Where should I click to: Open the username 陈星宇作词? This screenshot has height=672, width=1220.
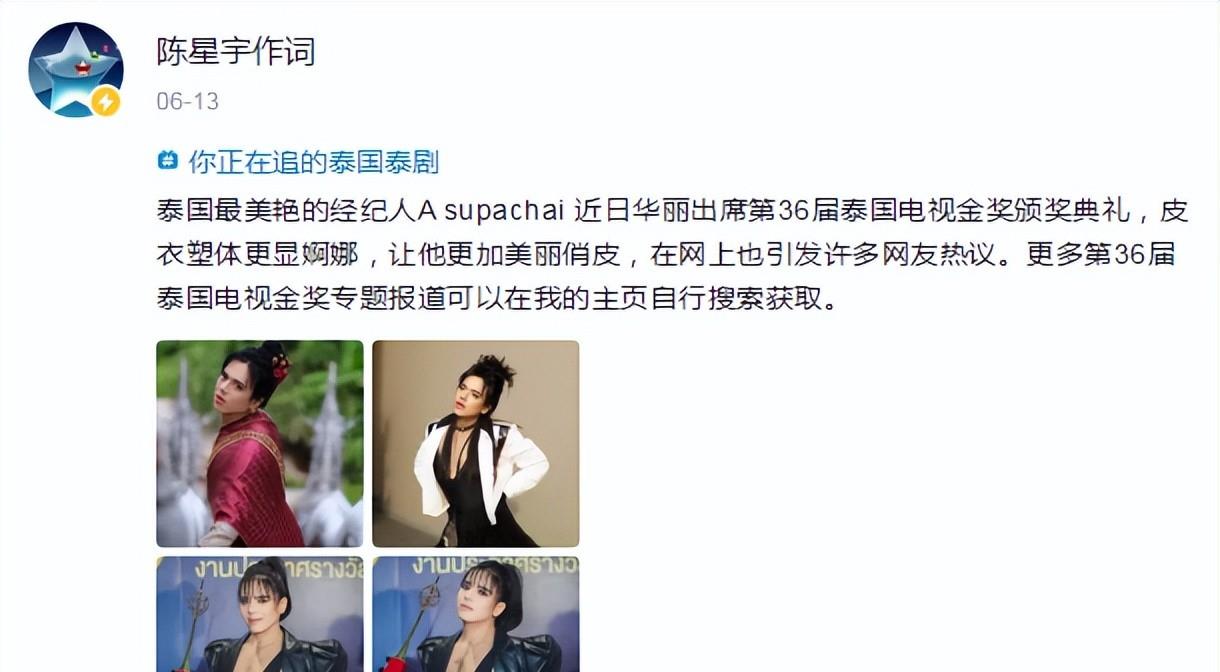[x=236, y=52]
